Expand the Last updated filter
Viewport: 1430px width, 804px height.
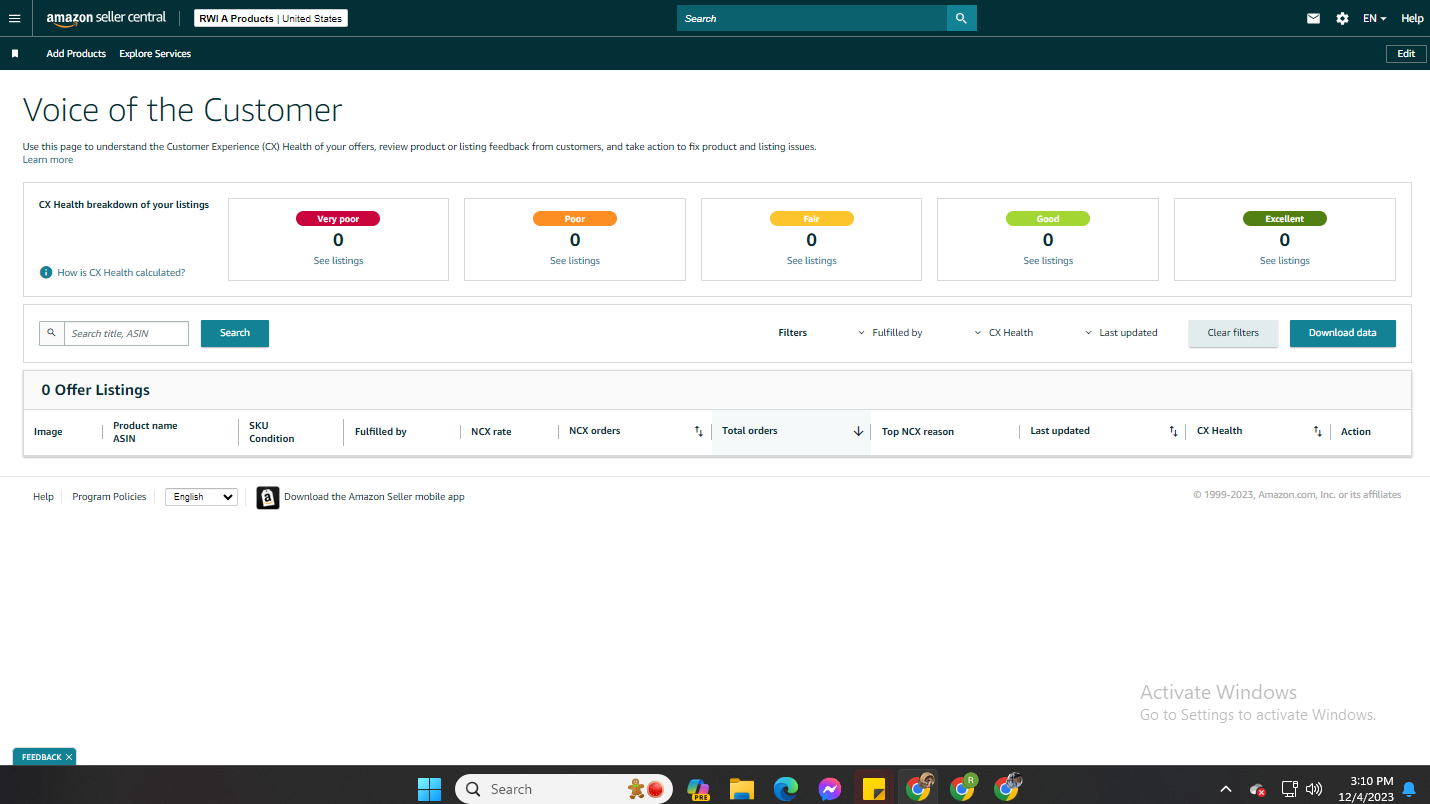tap(1121, 333)
